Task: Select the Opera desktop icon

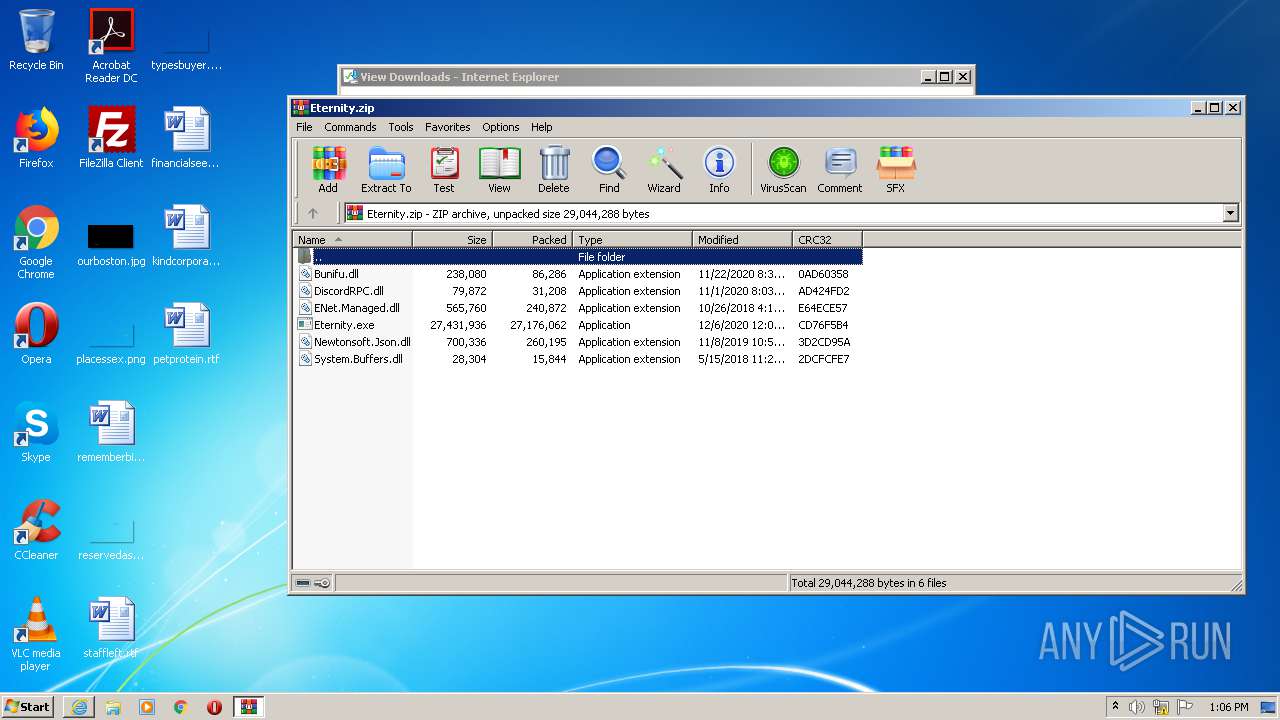Action: 36,334
